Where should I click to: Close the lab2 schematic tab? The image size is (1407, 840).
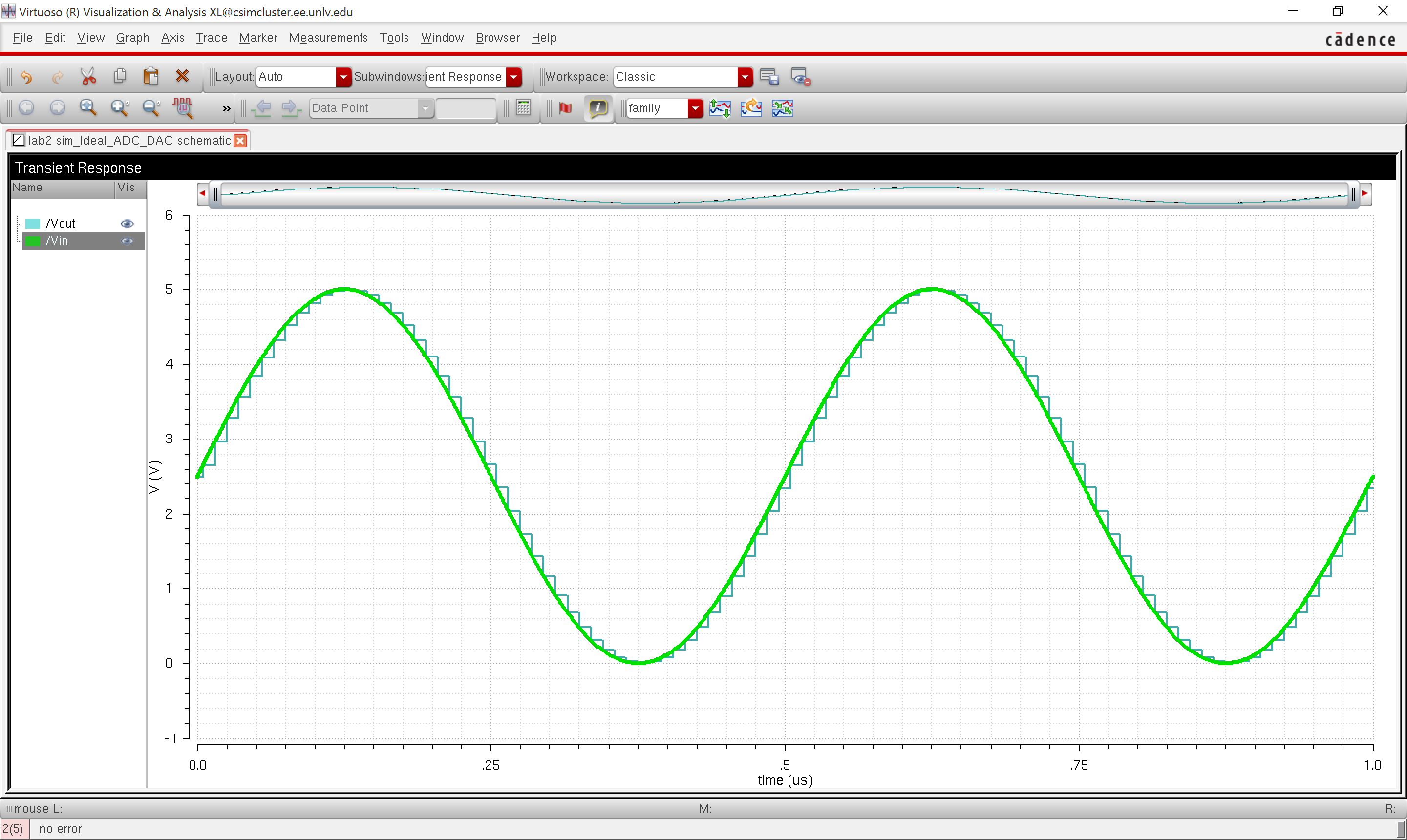(x=240, y=140)
